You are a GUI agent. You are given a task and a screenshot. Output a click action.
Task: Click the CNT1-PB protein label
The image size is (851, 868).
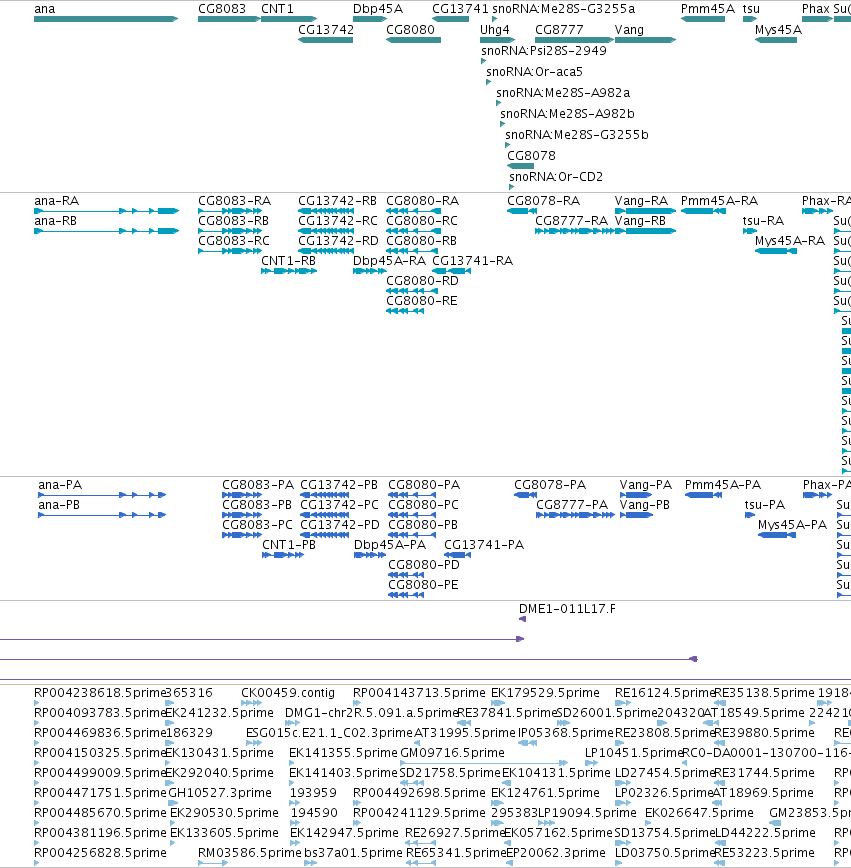click(x=288, y=545)
